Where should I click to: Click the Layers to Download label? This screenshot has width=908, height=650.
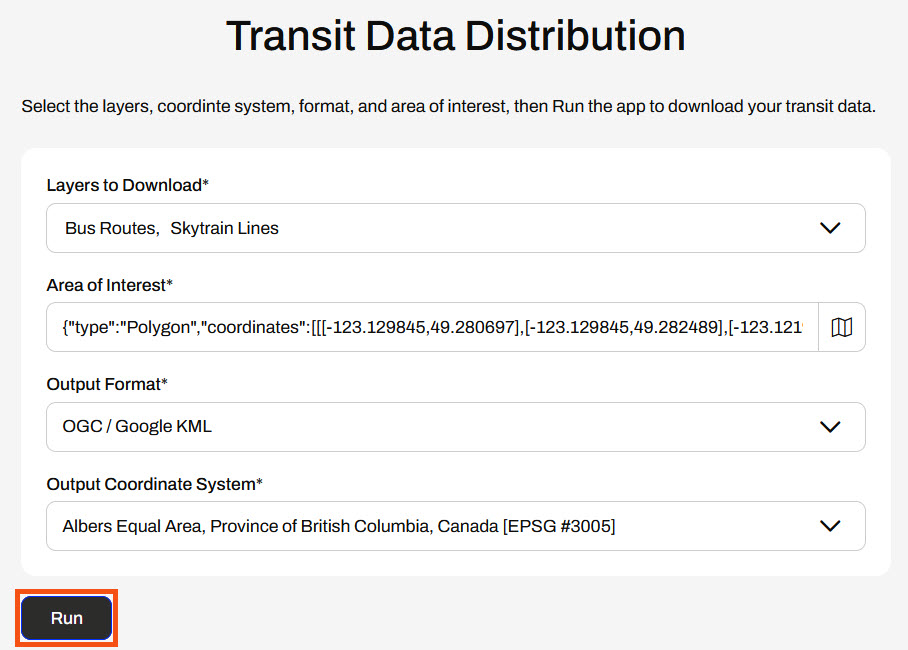tap(127, 185)
